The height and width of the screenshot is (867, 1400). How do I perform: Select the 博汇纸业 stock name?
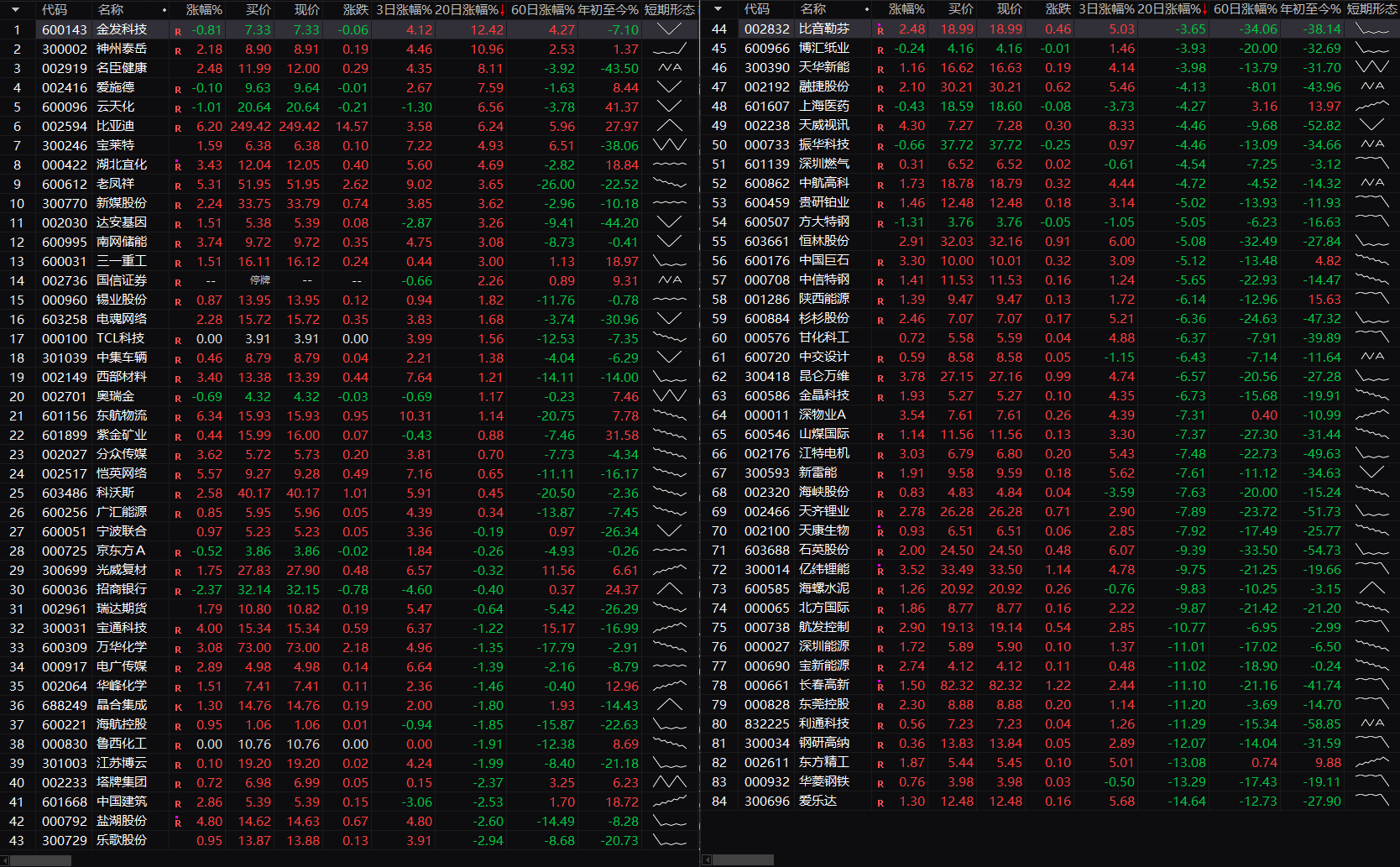824,48
